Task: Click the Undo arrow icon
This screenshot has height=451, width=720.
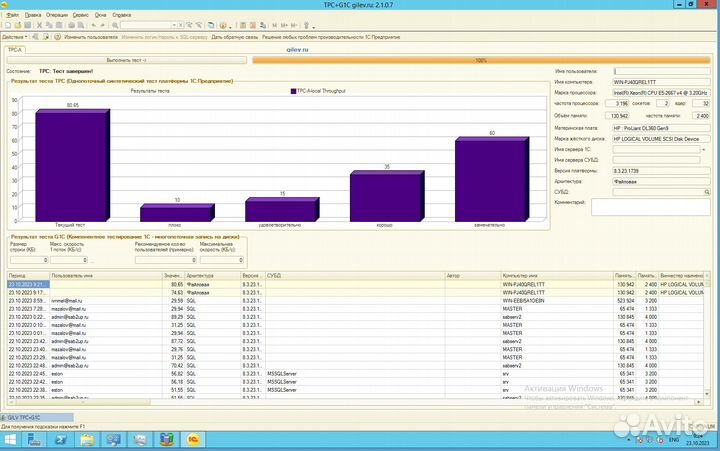Action: pyautogui.click(x=93, y=25)
